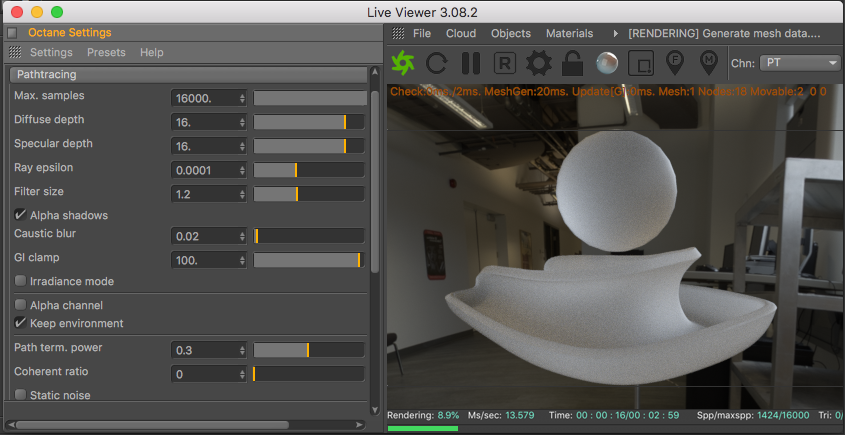The height and width of the screenshot is (435, 845).
Task: Click the Diffuse depth slider
Action: [x=309, y=122]
